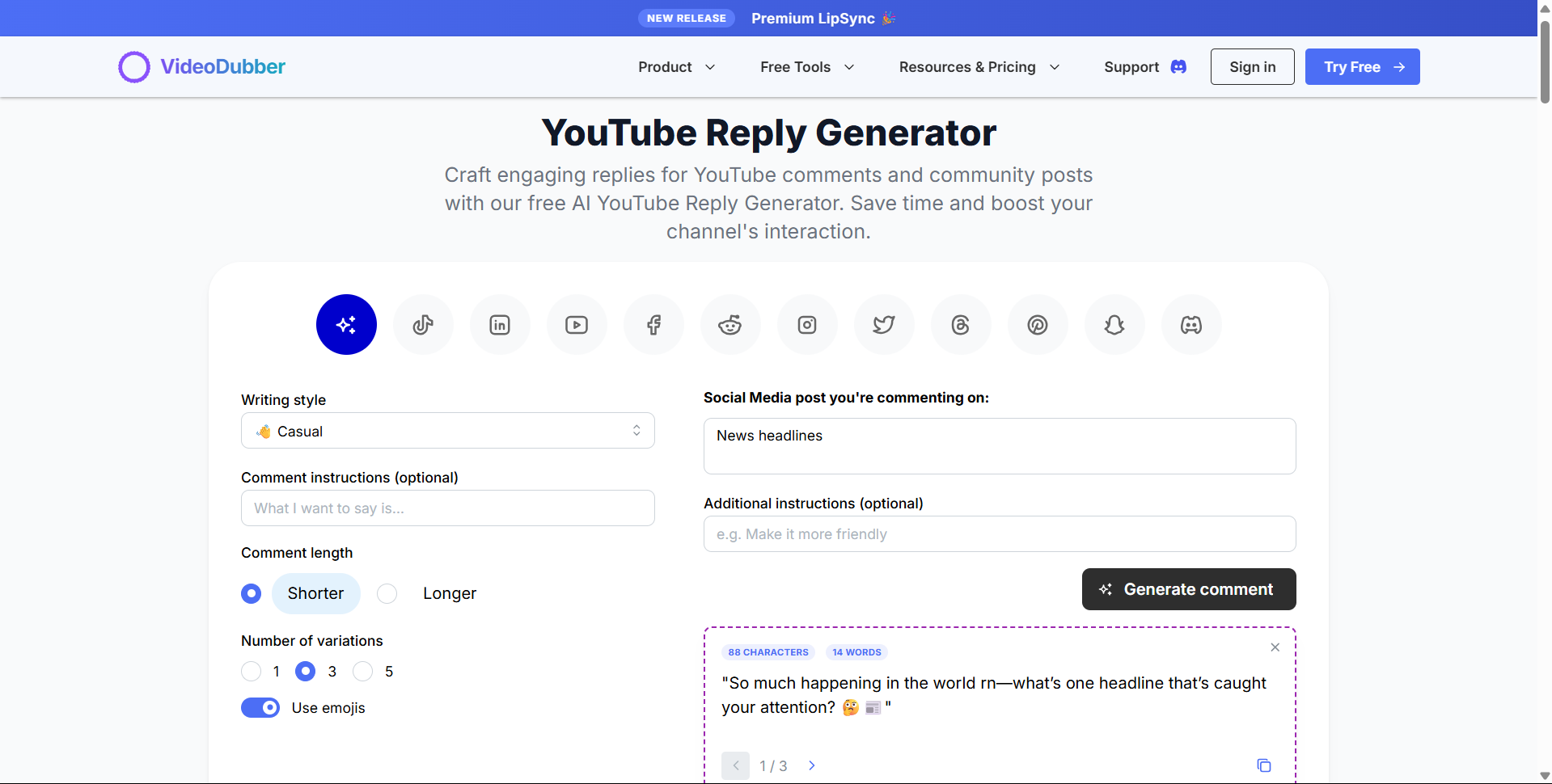The image size is (1552, 784).
Task: Set number of variations to 5
Action: (x=363, y=672)
